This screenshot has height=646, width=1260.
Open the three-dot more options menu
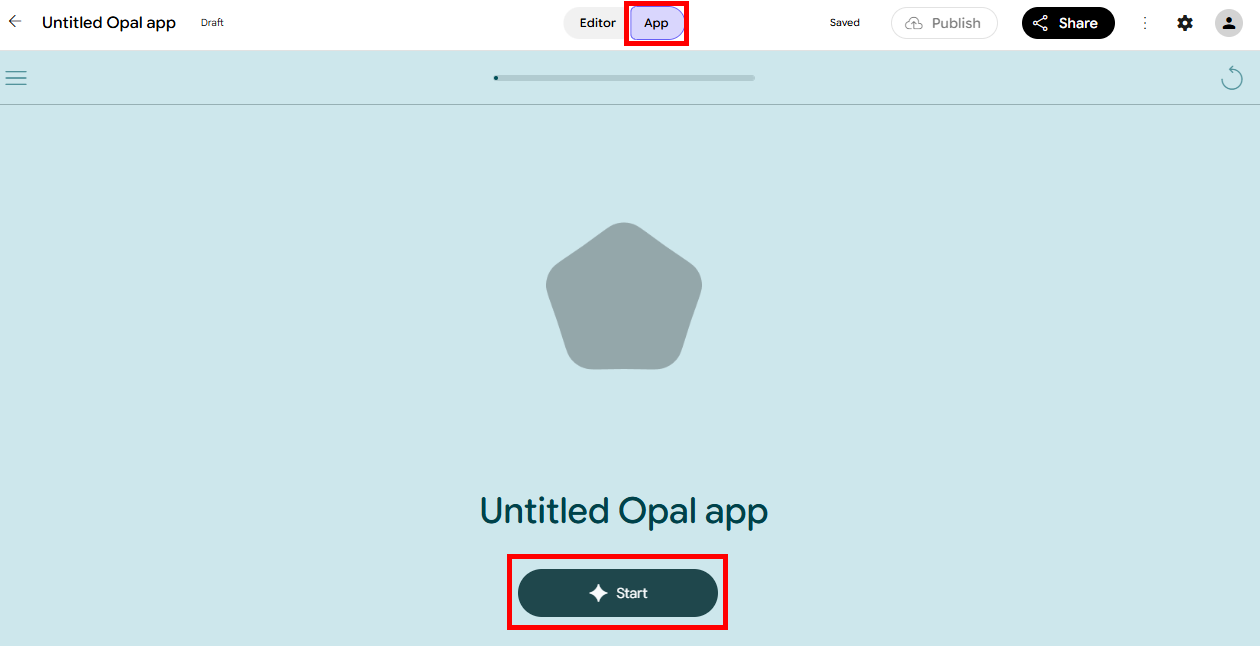1145,23
